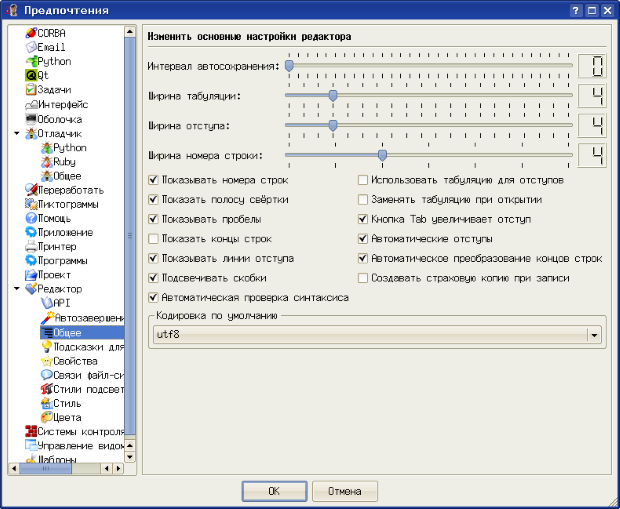Screen dimensions: 620x509
Task: Select the Пиктограммы icon
Action: pyautogui.click(x=31, y=204)
